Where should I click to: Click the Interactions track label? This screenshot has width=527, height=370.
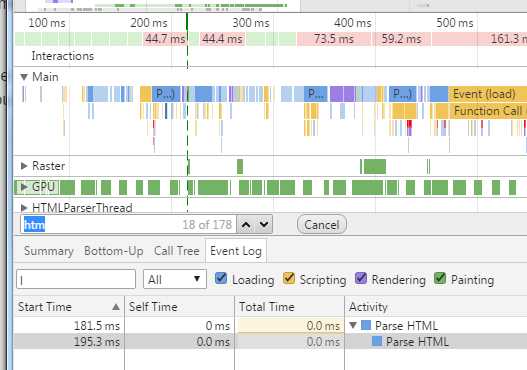(x=63, y=56)
